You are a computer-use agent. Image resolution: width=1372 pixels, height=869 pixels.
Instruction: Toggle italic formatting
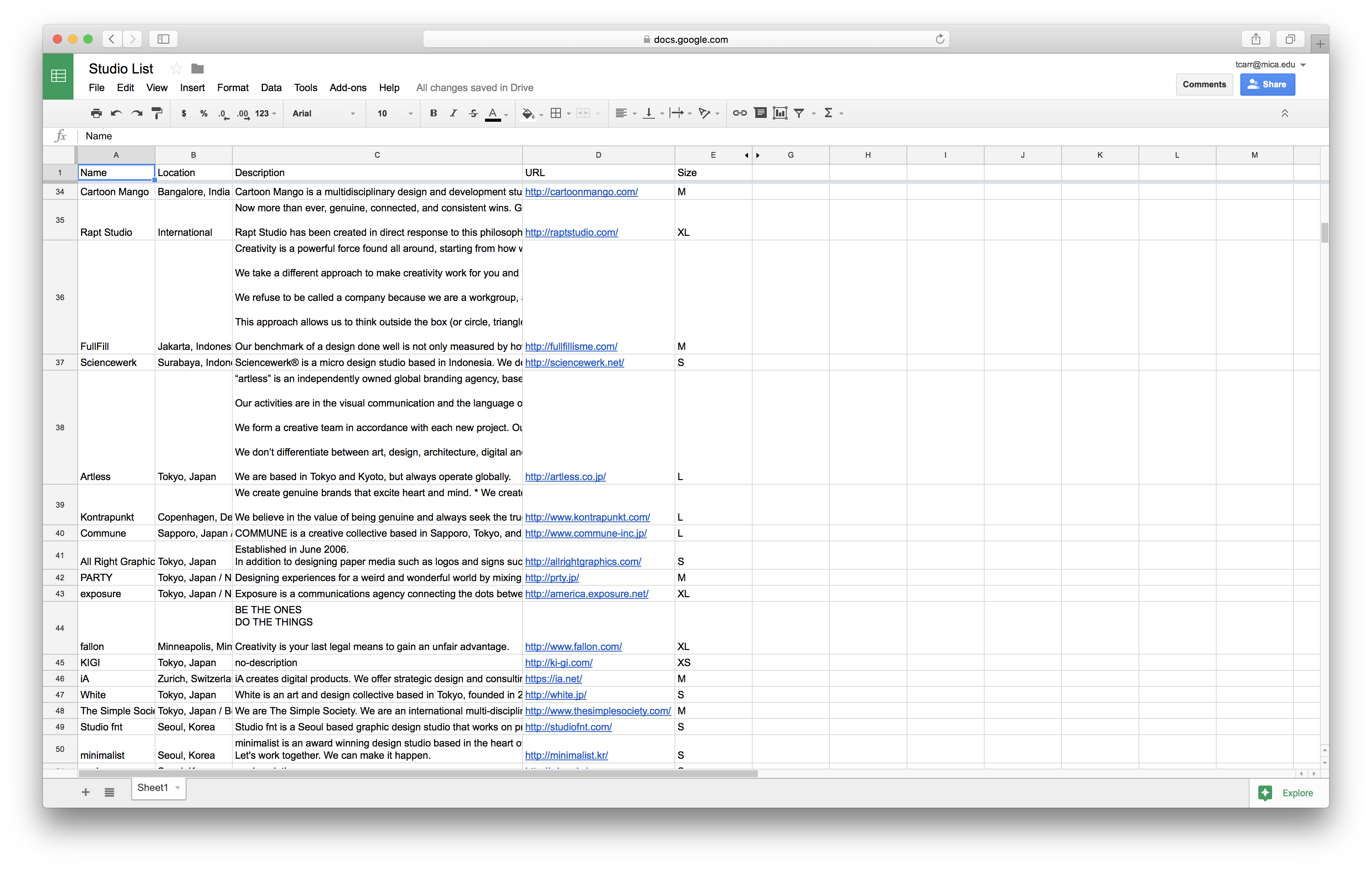(454, 113)
